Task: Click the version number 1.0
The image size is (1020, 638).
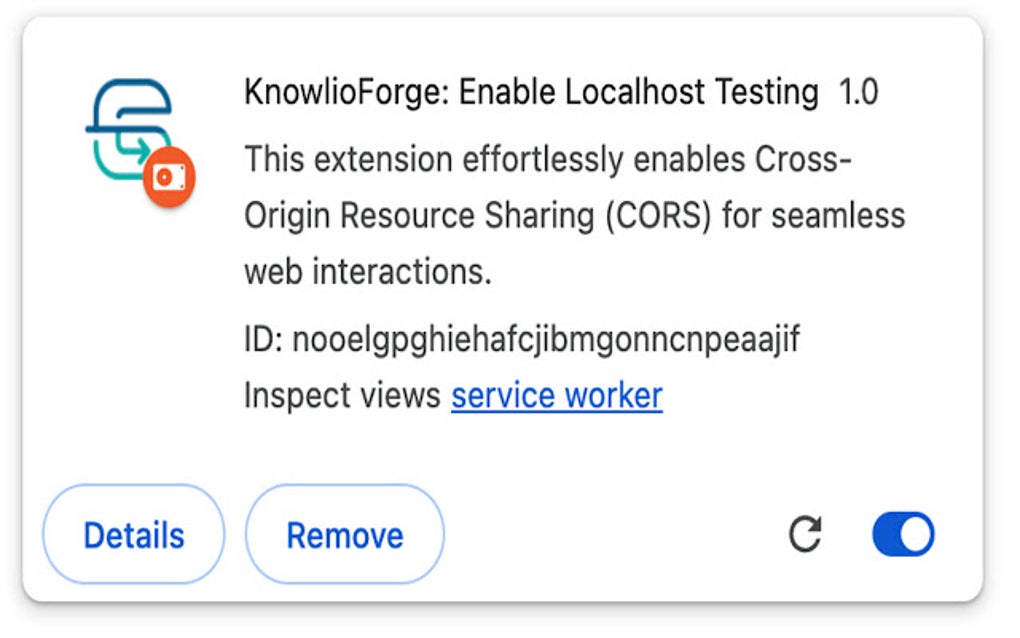Action: click(858, 93)
